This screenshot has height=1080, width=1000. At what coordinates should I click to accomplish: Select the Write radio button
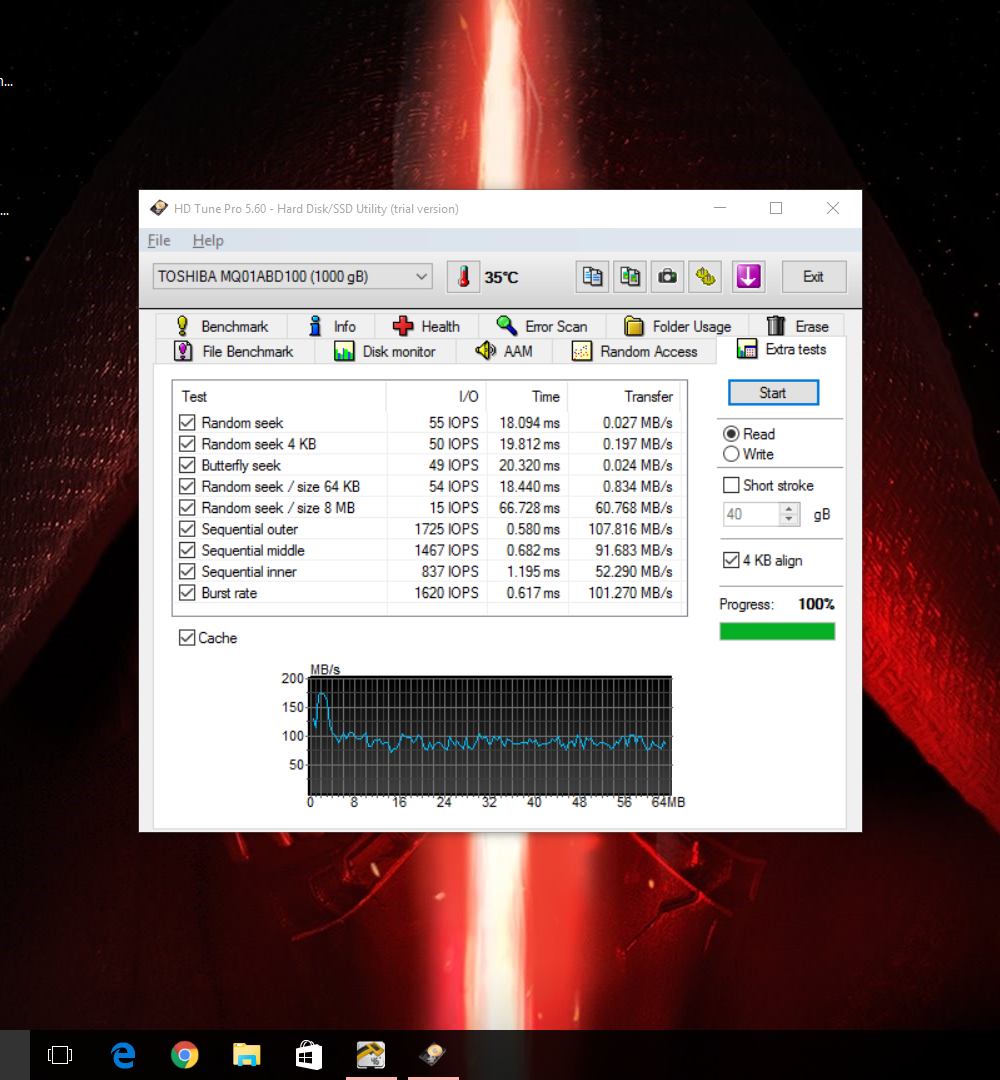point(731,454)
